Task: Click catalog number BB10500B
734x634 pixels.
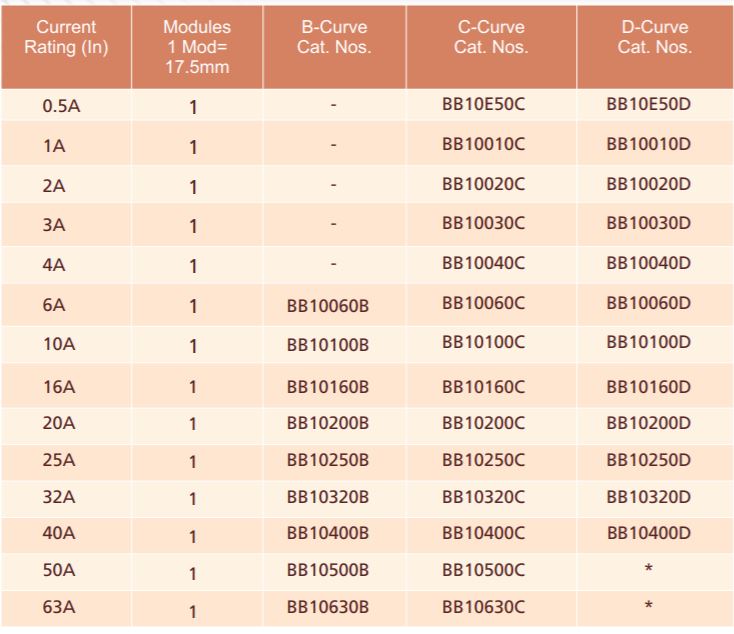Action: [328, 570]
